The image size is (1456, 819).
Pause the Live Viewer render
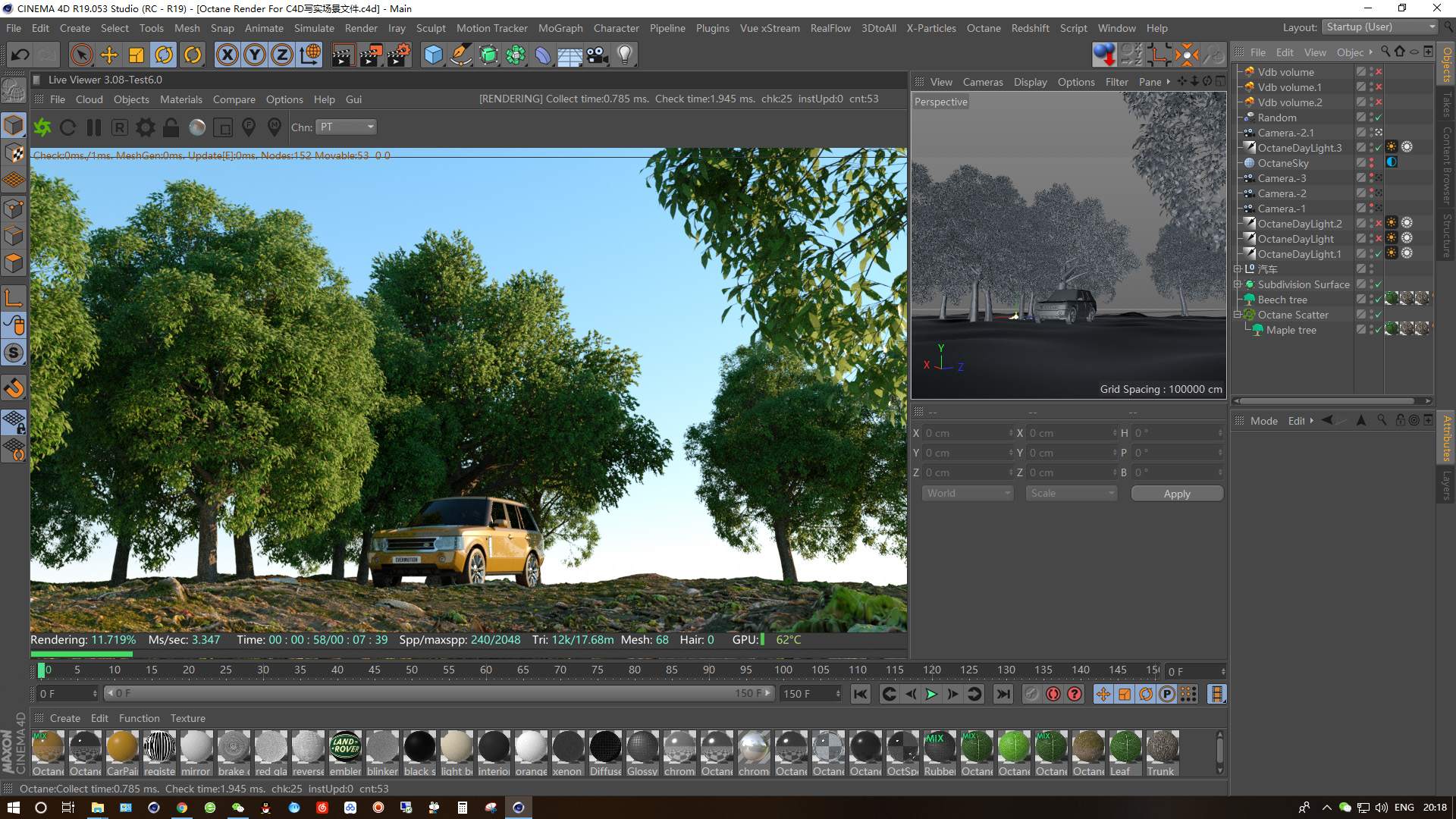coord(94,127)
